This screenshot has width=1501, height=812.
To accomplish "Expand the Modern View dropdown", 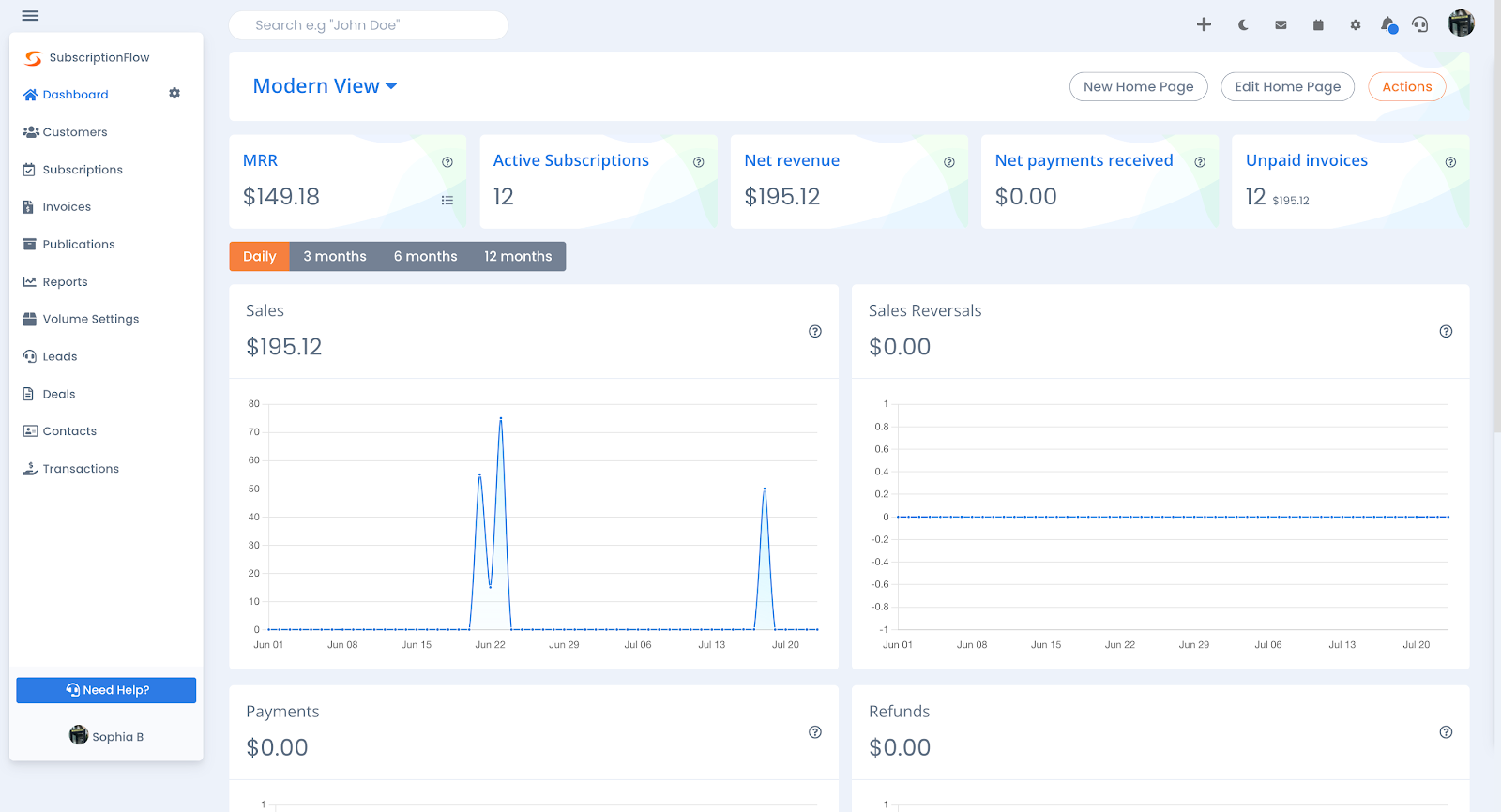I will 326,86.
